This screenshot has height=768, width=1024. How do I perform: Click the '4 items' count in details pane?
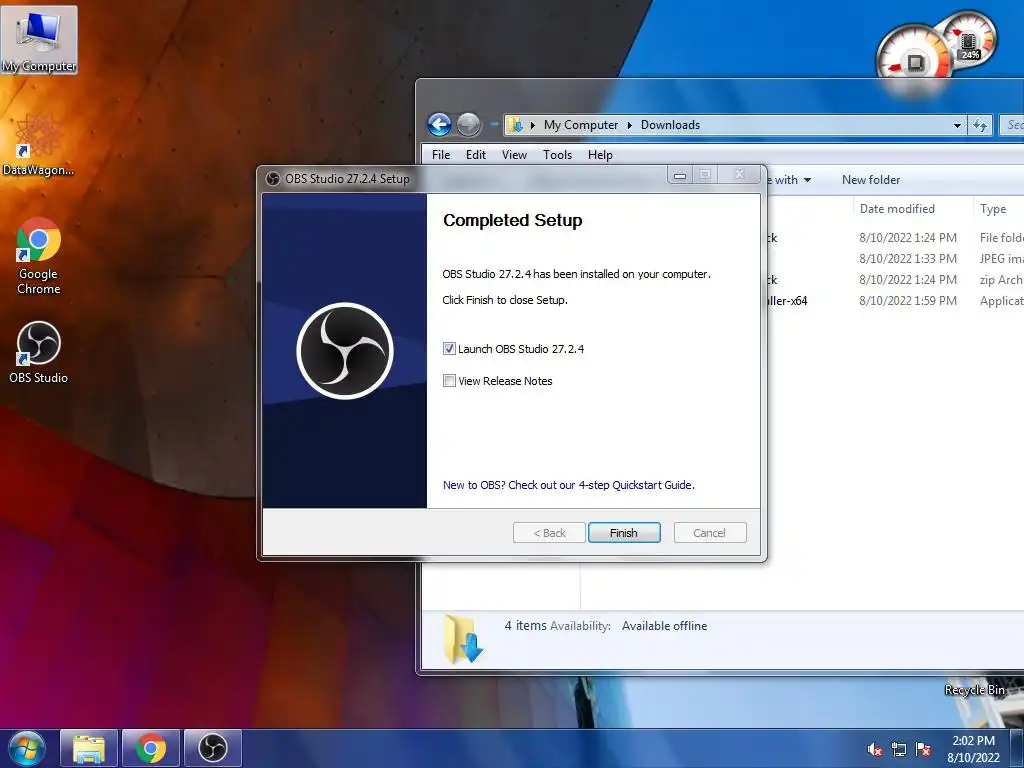pos(525,626)
